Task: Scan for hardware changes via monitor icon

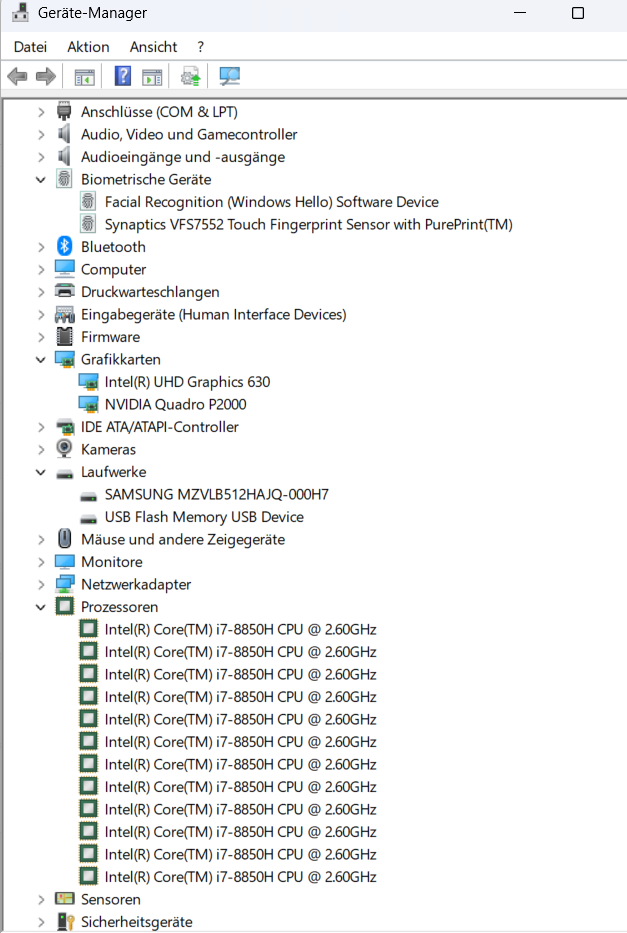Action: (229, 76)
